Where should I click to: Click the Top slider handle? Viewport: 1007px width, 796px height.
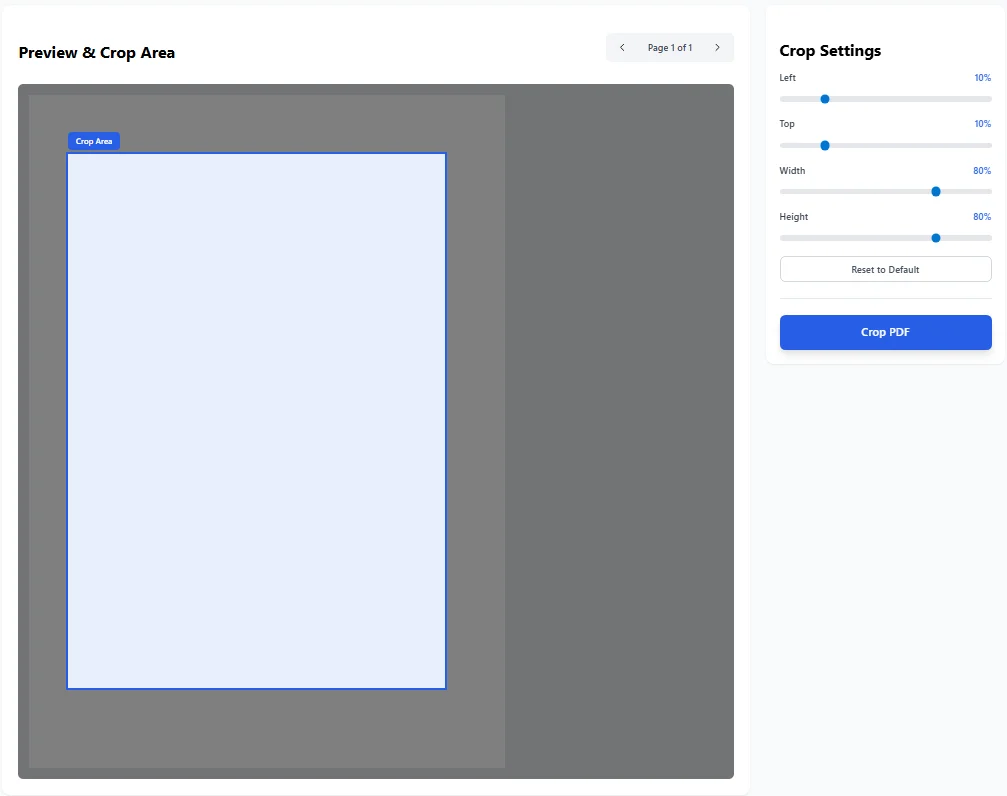(x=824, y=145)
